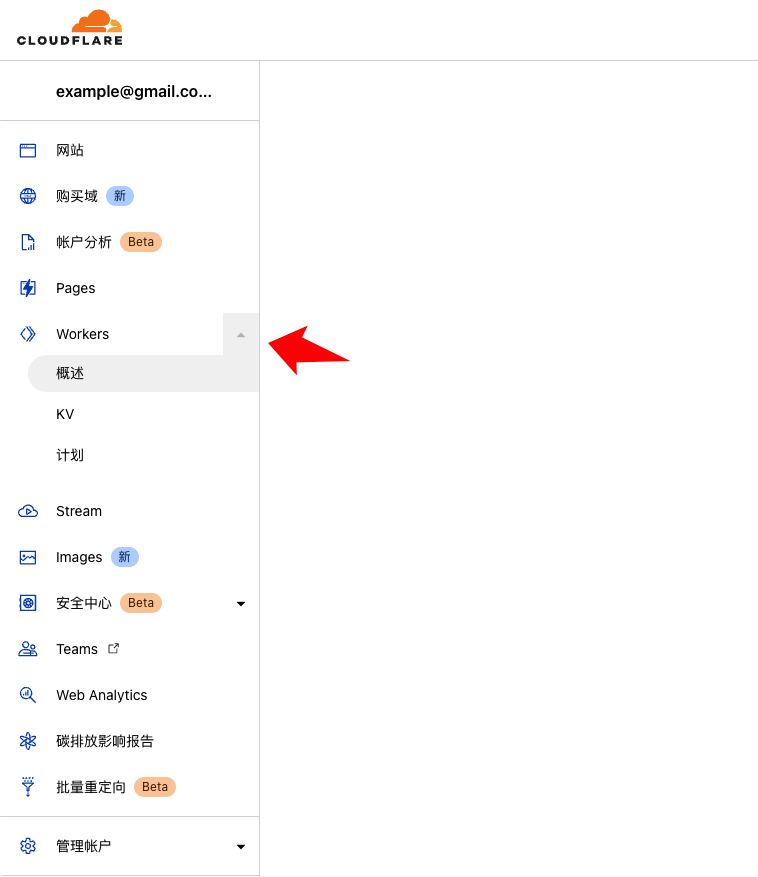Click the Stream cloud play icon

coord(28,511)
